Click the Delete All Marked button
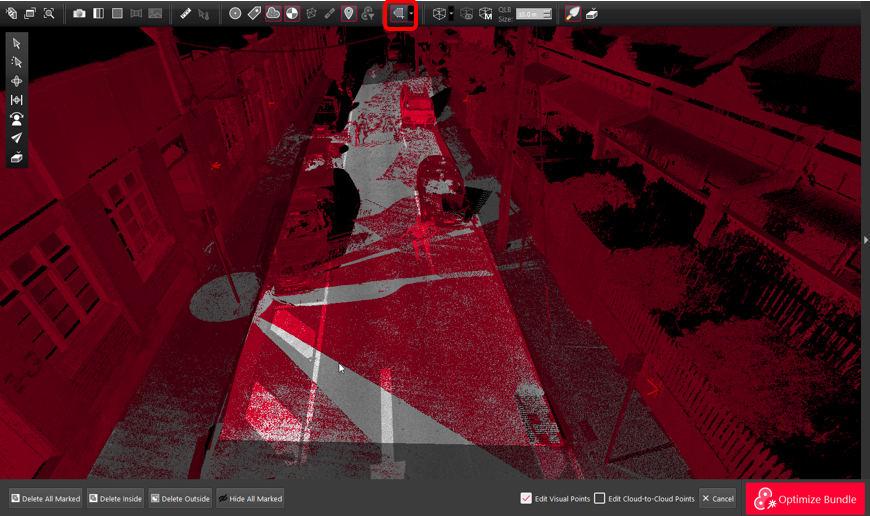Image resolution: width=870 pixels, height=516 pixels. click(x=45, y=498)
